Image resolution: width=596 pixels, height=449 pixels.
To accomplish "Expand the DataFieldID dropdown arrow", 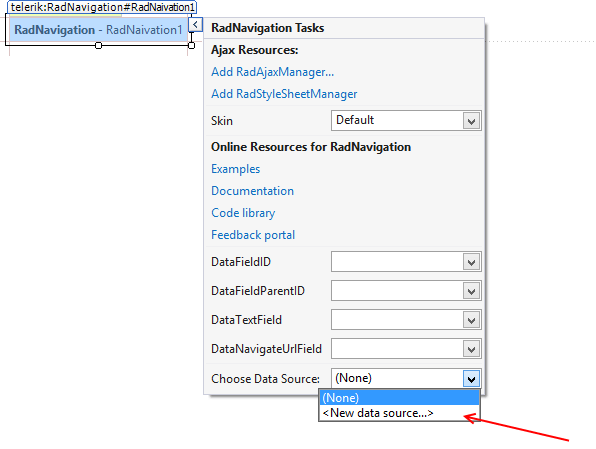I will [x=471, y=262].
